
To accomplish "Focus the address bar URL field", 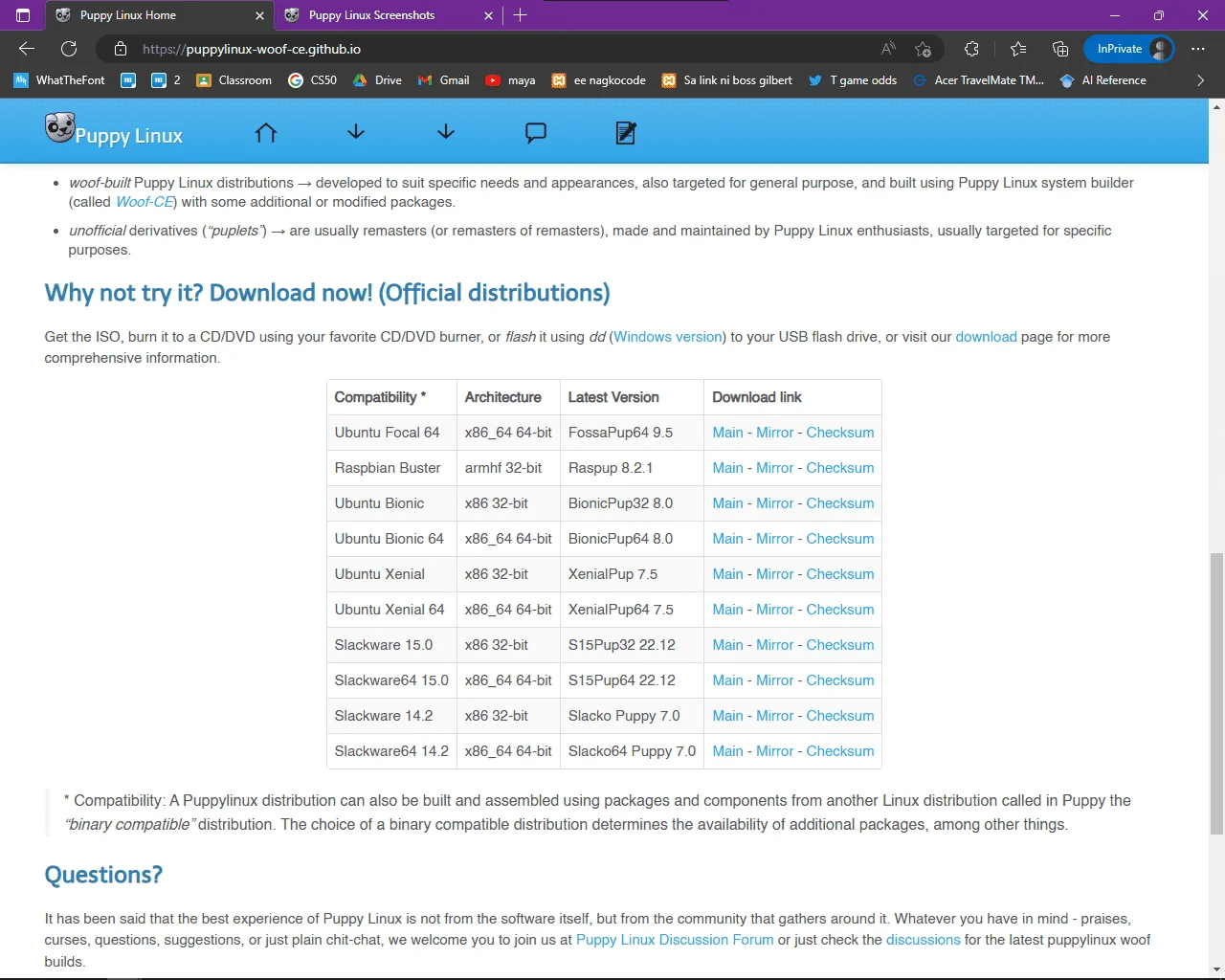I will coord(498,49).
